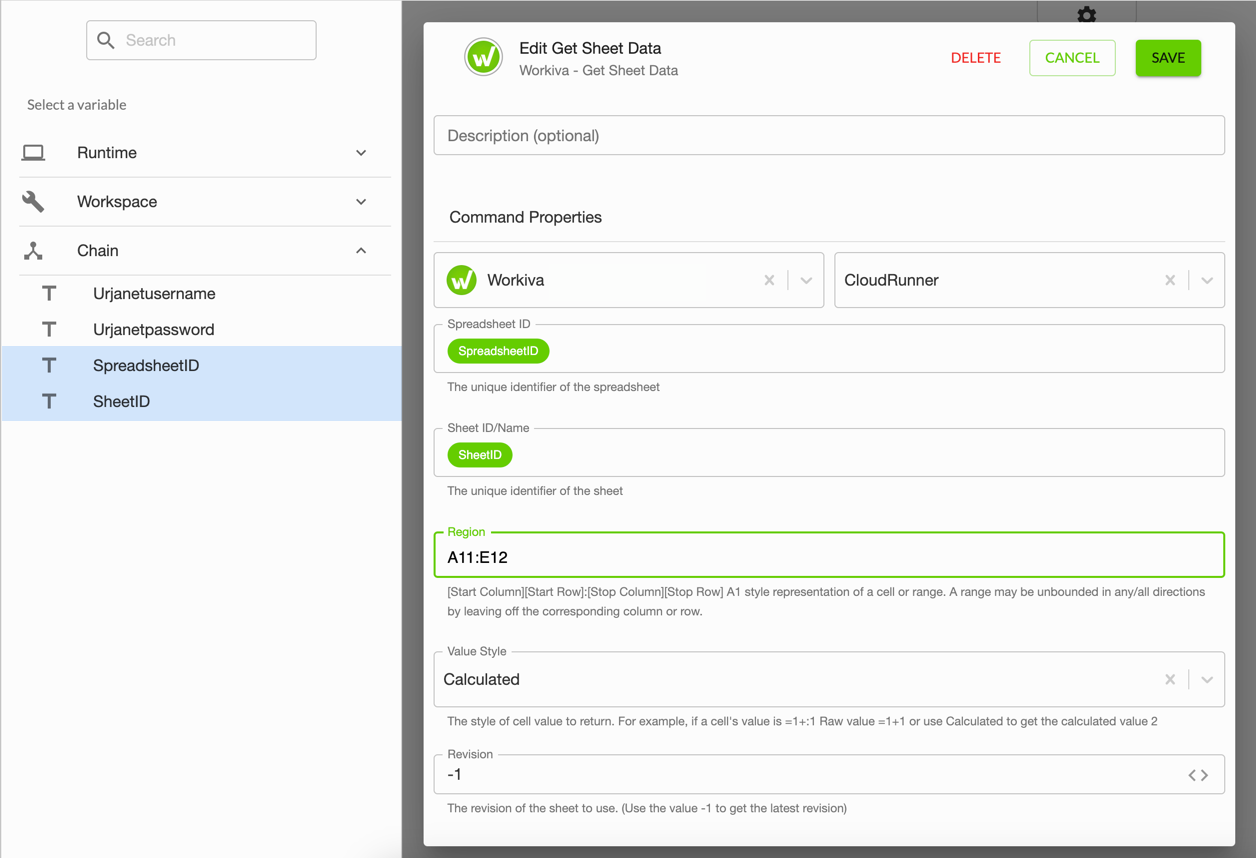Screen dimensions: 1256x858
Task: Open the Workiva connector dropdown
Action: (x=806, y=280)
